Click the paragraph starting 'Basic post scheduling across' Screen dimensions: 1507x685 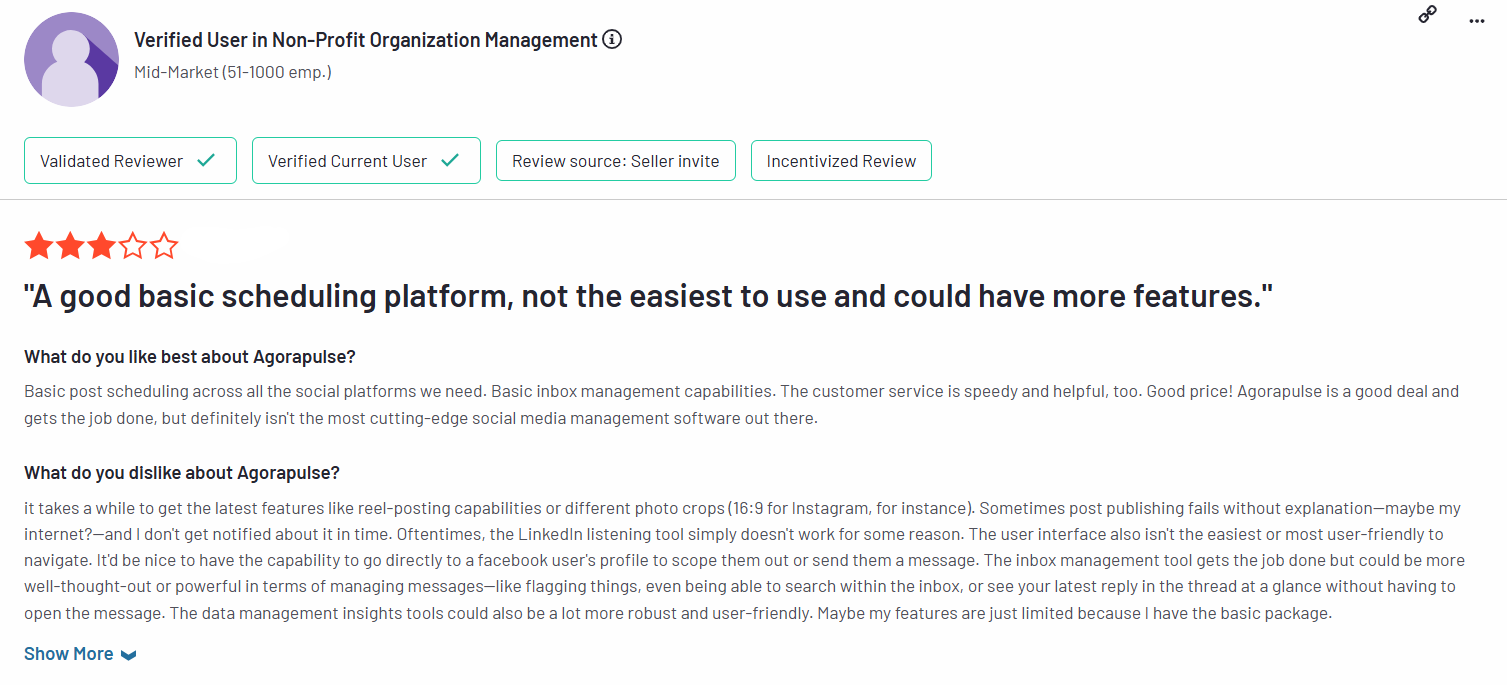click(x=742, y=405)
